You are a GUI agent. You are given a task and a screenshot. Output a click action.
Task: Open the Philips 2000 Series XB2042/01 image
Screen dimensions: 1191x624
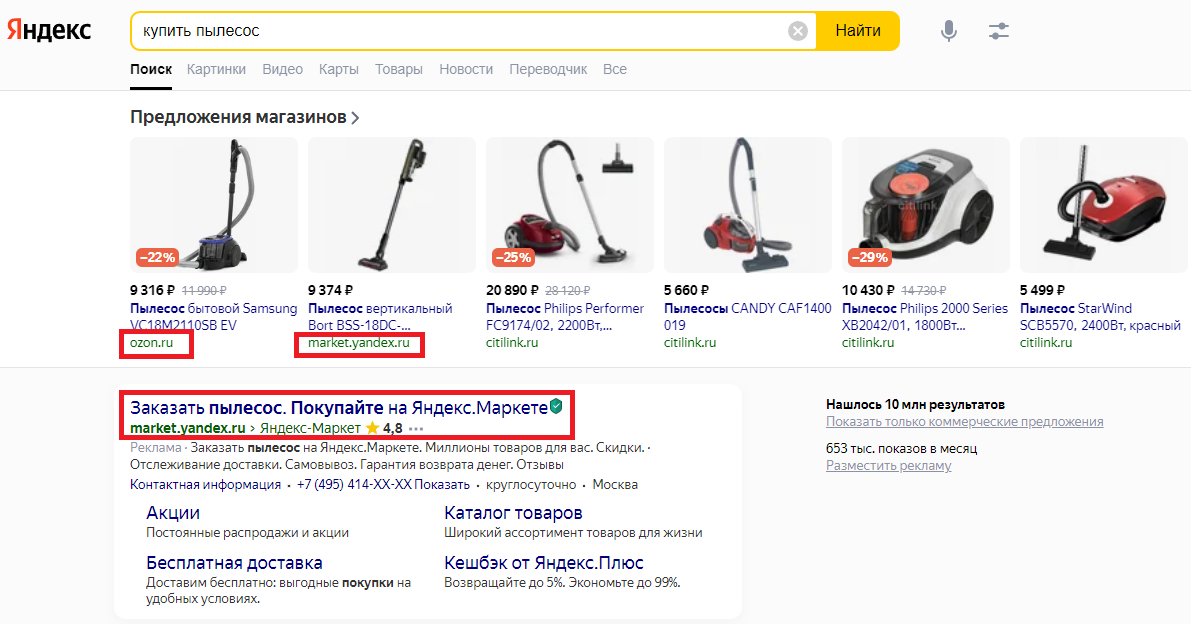[926, 205]
